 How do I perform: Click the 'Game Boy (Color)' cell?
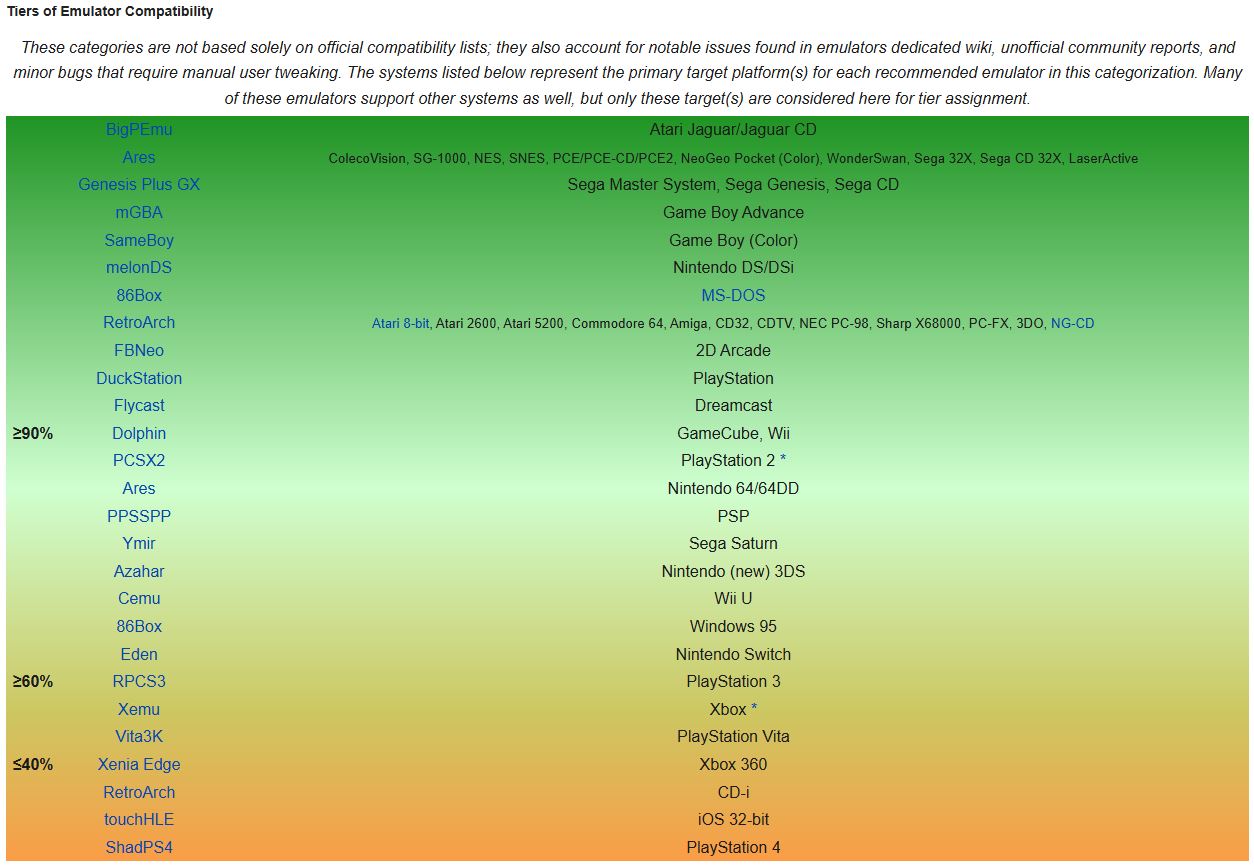pyautogui.click(x=733, y=240)
